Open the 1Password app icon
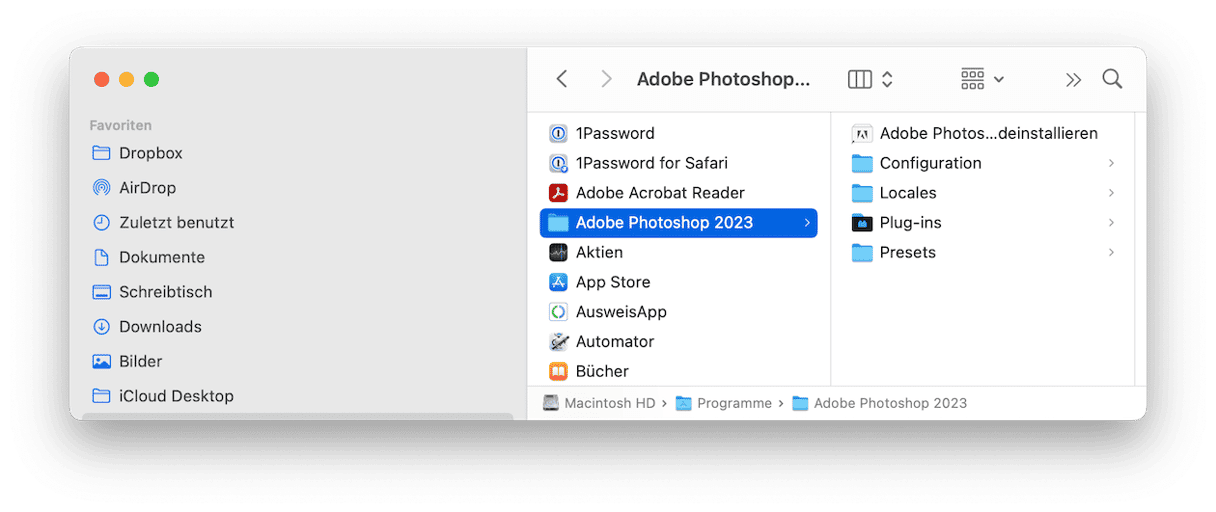 (x=559, y=133)
